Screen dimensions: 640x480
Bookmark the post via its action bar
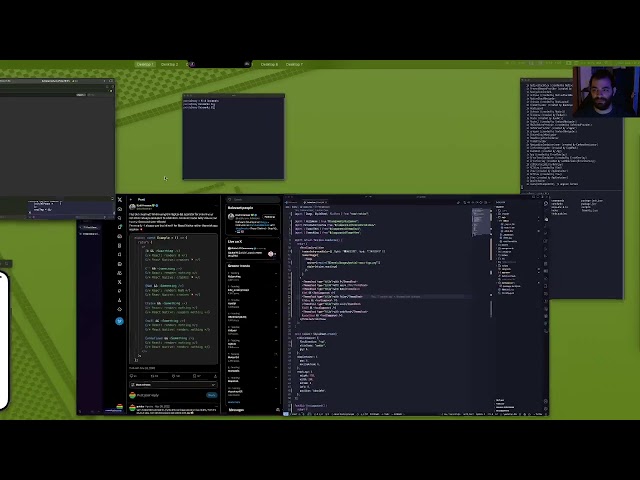195,376
